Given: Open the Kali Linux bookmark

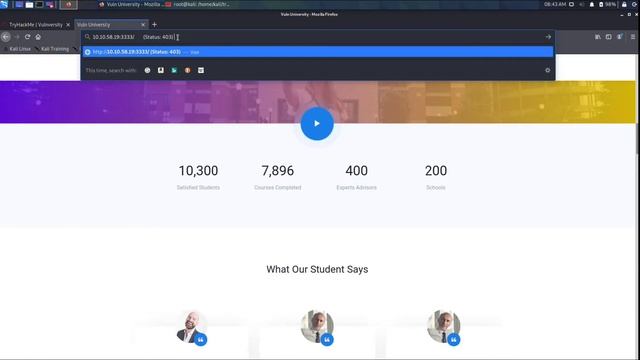Looking at the screenshot, I should tap(17, 49).
